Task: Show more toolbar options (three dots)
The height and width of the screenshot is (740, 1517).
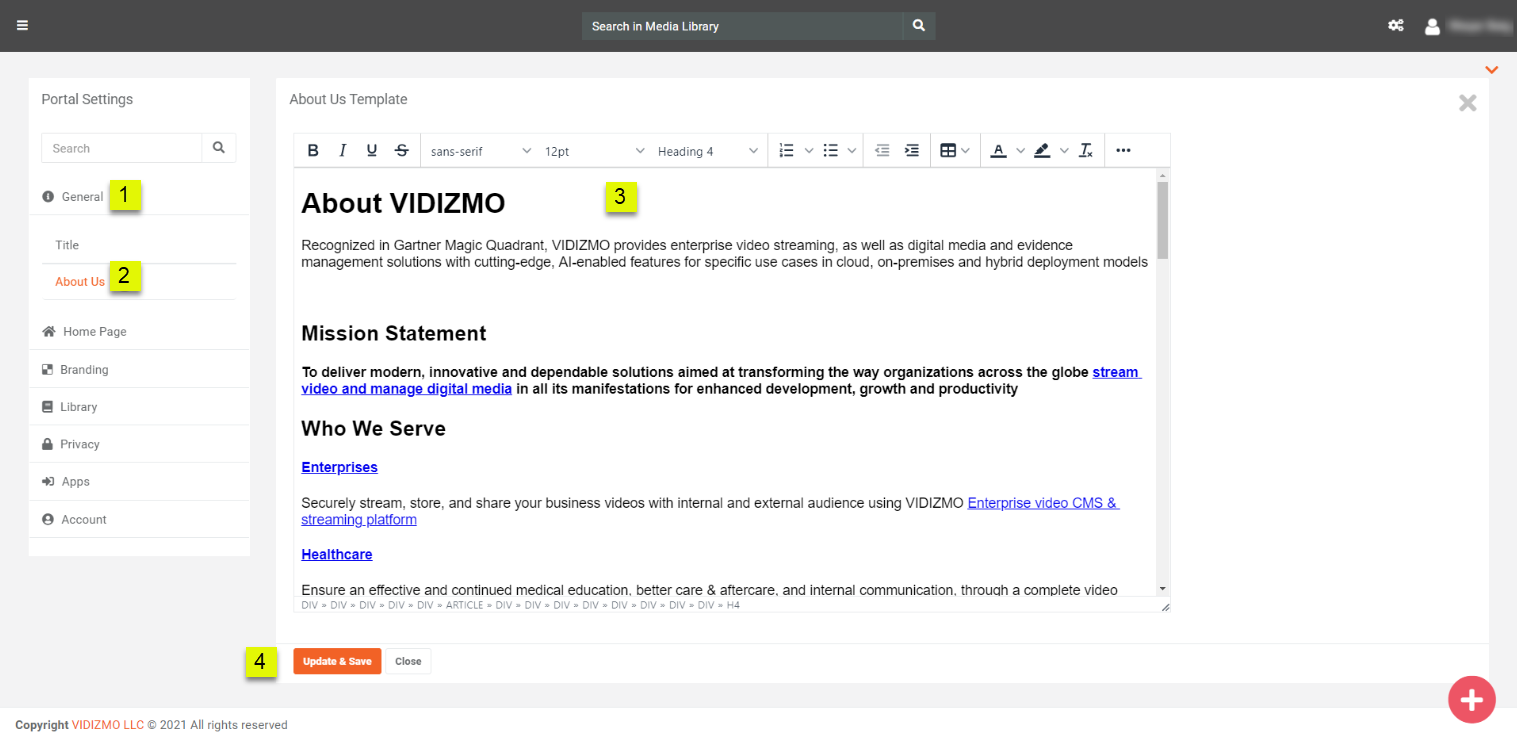Action: click(x=1123, y=151)
